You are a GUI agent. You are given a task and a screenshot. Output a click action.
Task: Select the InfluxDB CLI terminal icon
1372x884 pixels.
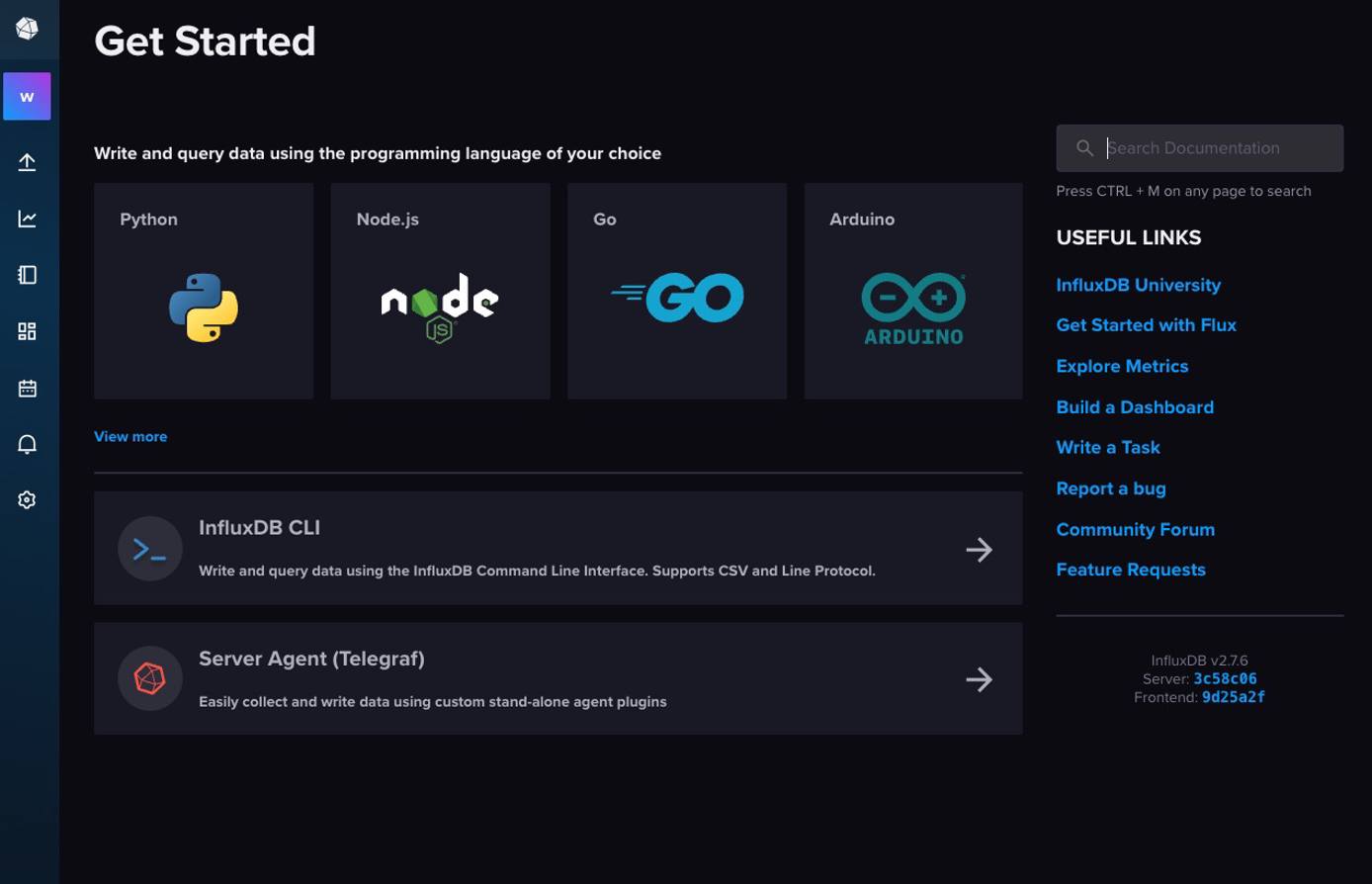point(149,549)
